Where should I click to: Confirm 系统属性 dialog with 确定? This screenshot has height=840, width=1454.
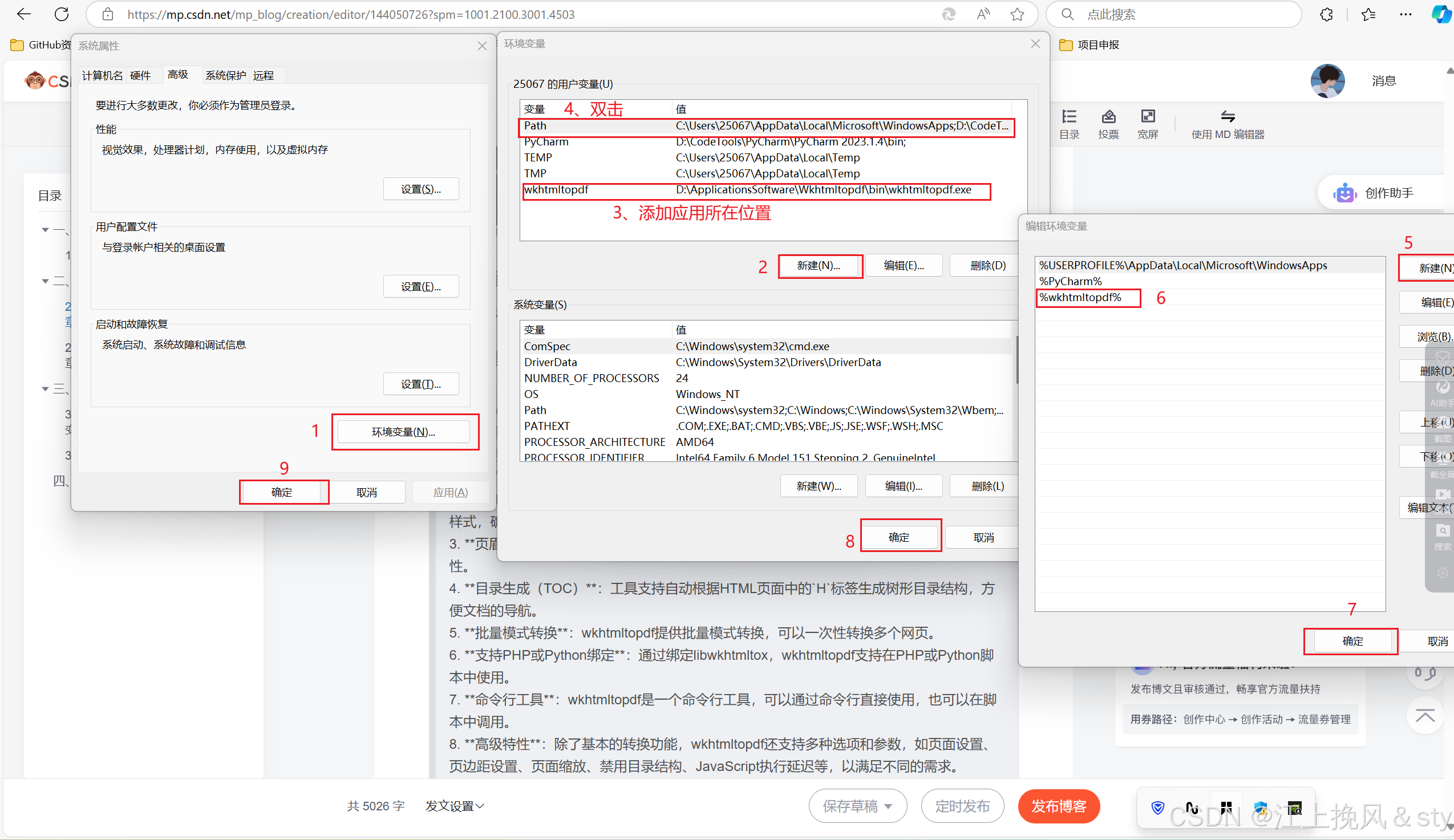click(282, 492)
